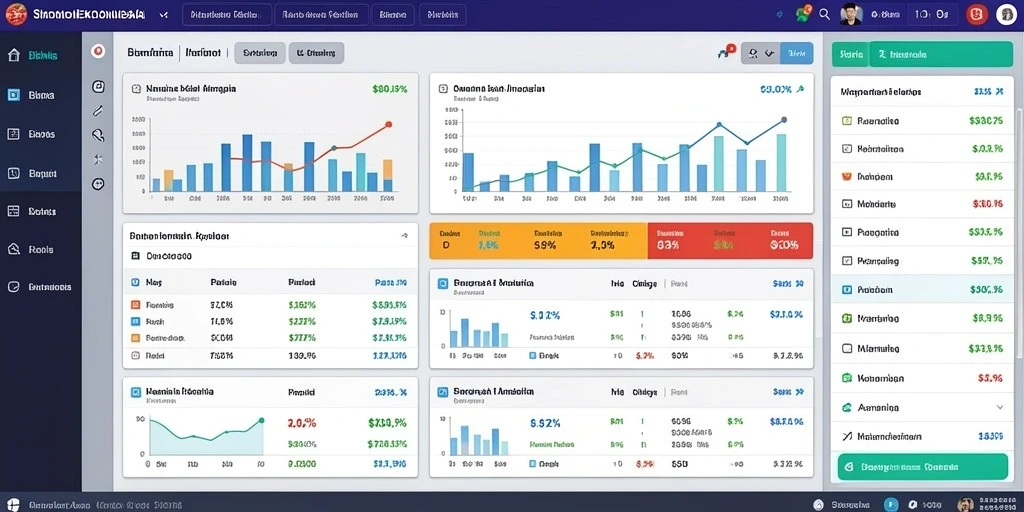Select the second outlined tab in top navigation
The image size is (1024, 512).
pyautogui.click(x=321, y=14)
